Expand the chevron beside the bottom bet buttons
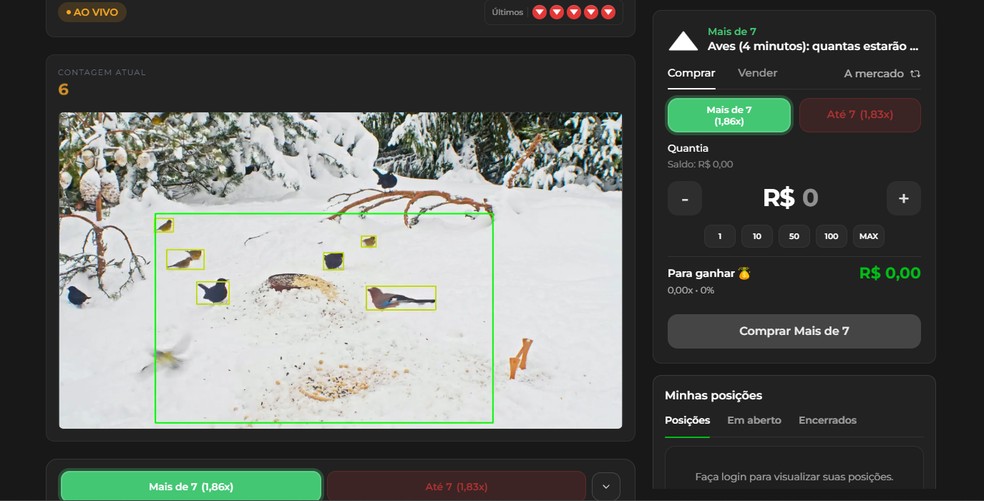This screenshot has height=501, width=984. (x=606, y=487)
